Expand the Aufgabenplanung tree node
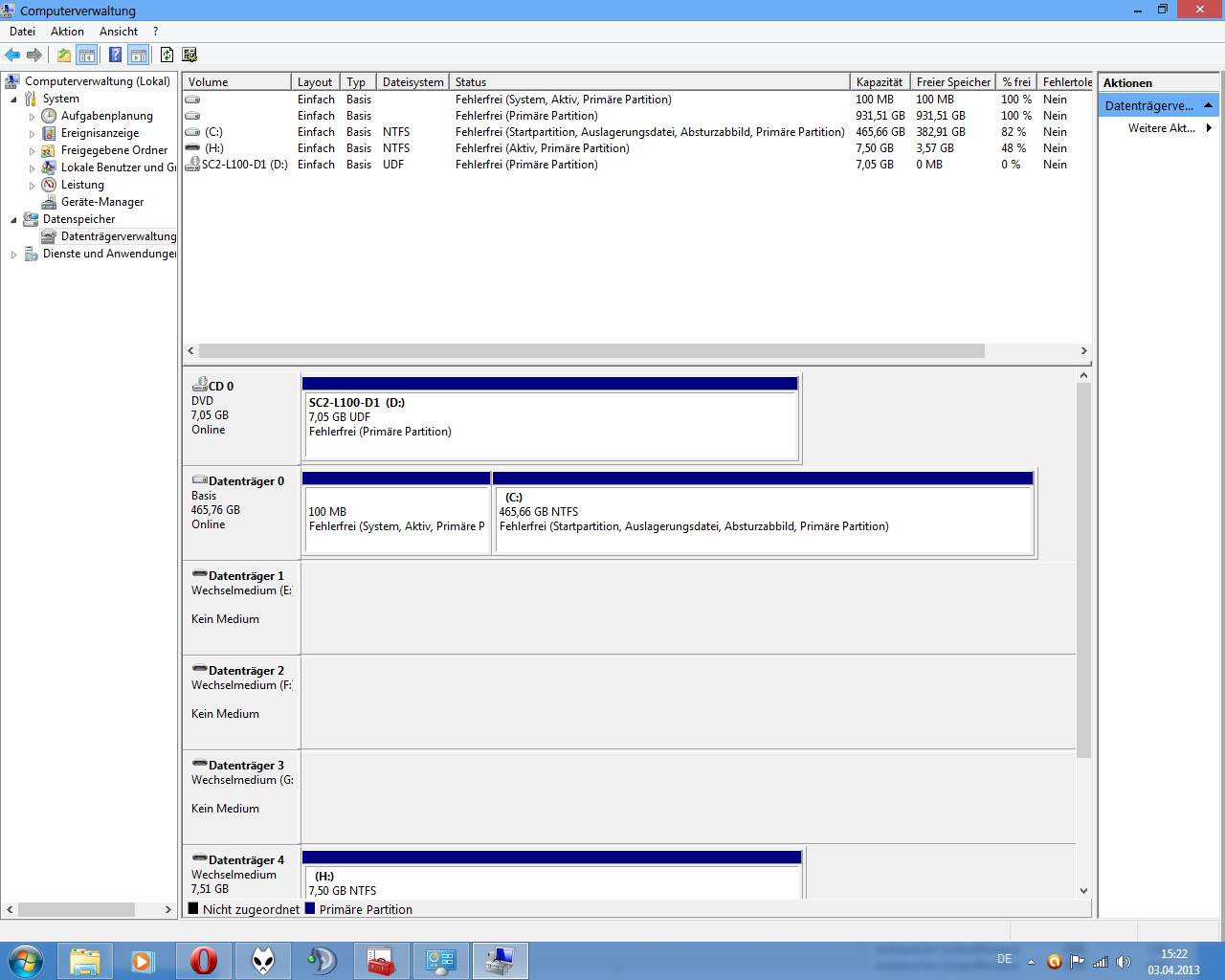Viewport: 1225px width, 980px height. click(x=32, y=117)
